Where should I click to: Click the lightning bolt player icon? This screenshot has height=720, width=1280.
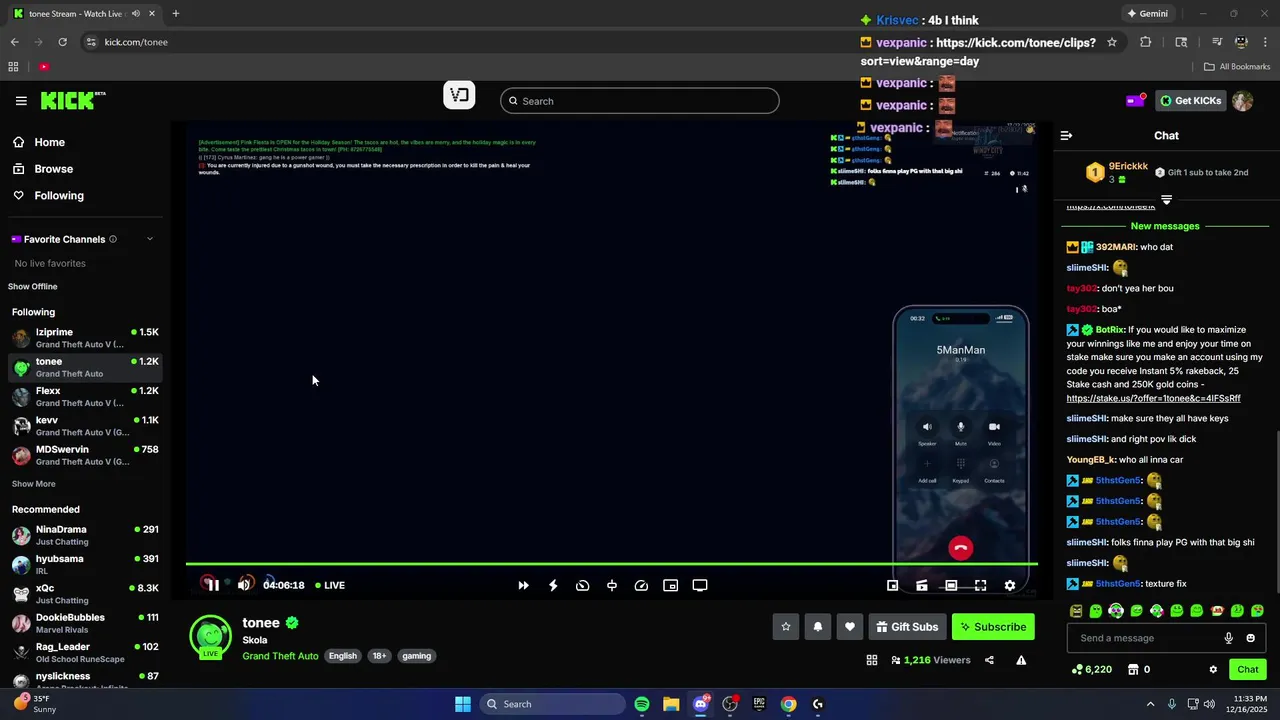pos(553,585)
